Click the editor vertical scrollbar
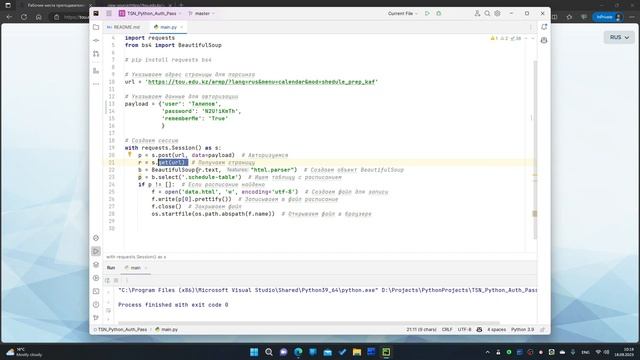 click(535, 149)
